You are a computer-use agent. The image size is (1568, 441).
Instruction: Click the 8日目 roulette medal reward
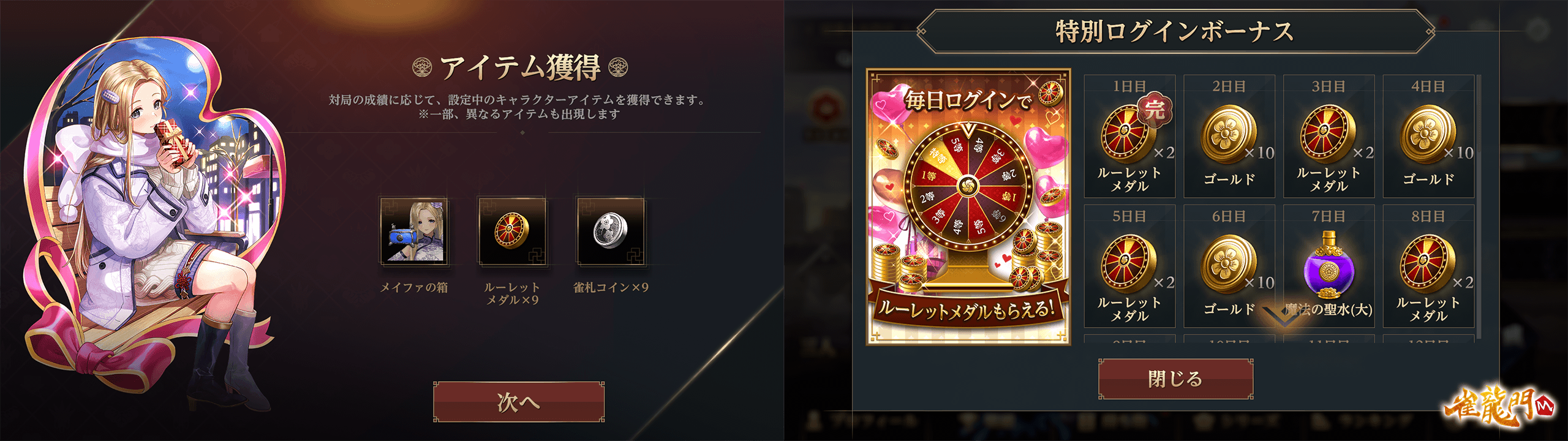click(1428, 266)
